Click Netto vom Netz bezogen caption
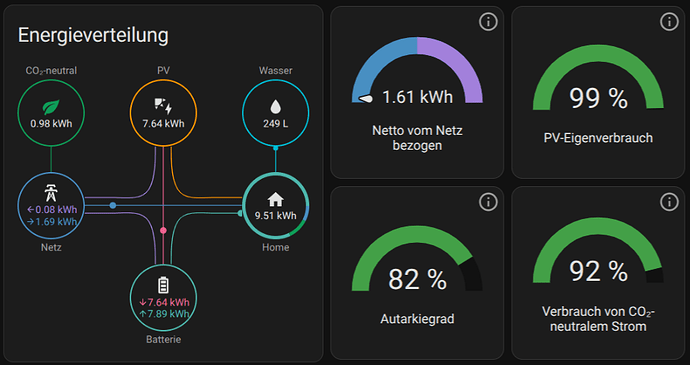This screenshot has height=365, width=690. point(417,138)
